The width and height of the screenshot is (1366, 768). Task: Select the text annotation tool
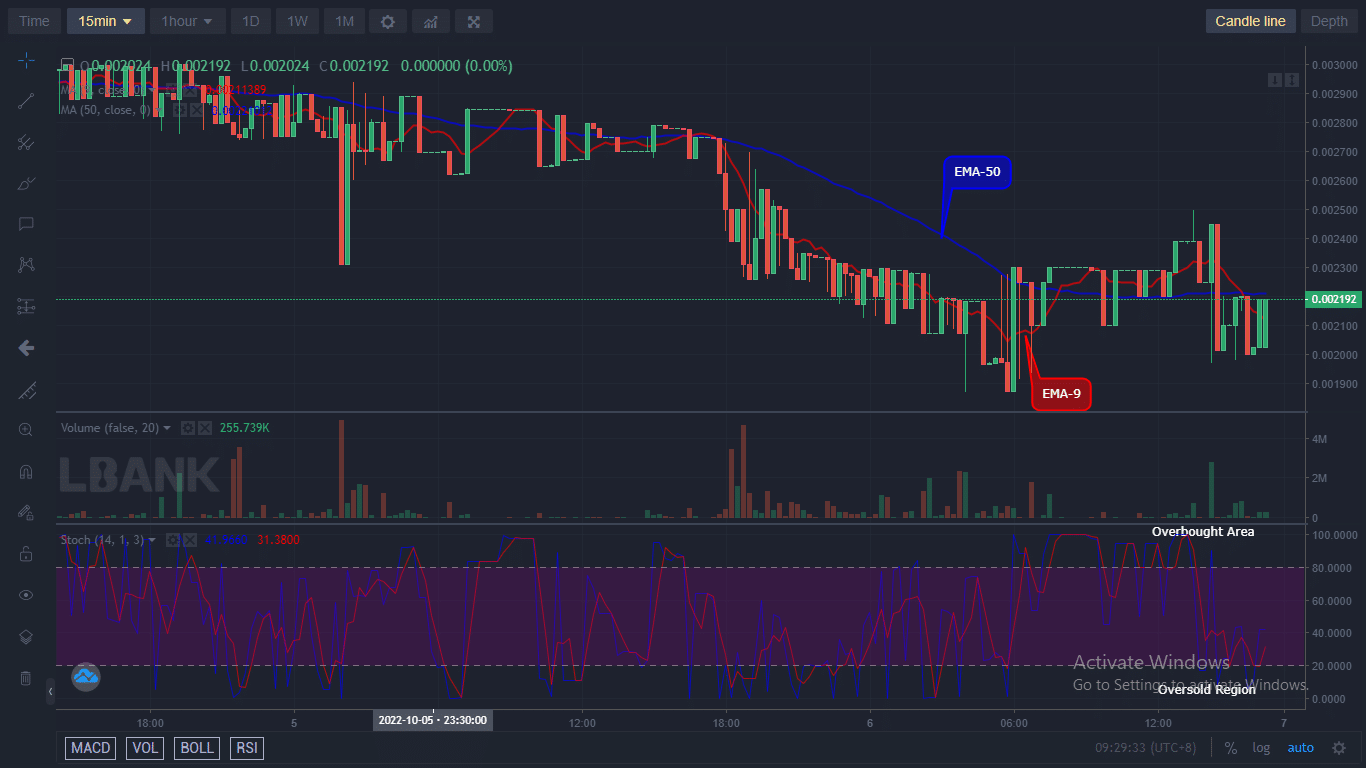point(26,224)
